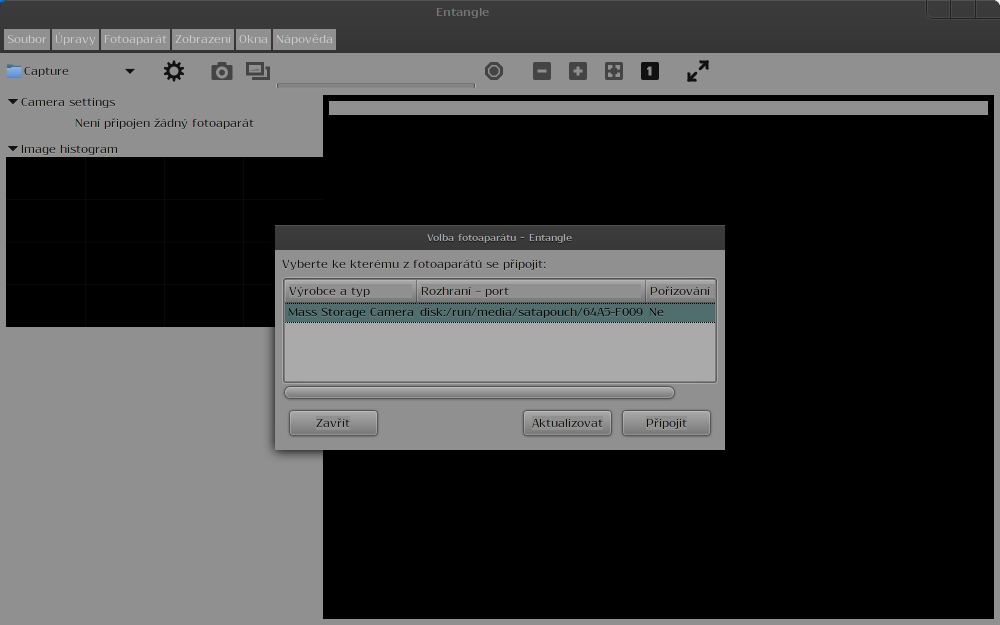Viewport: 1000px width, 625px height.
Task: Set zoom to normal 1:1 icon
Action: (x=649, y=71)
